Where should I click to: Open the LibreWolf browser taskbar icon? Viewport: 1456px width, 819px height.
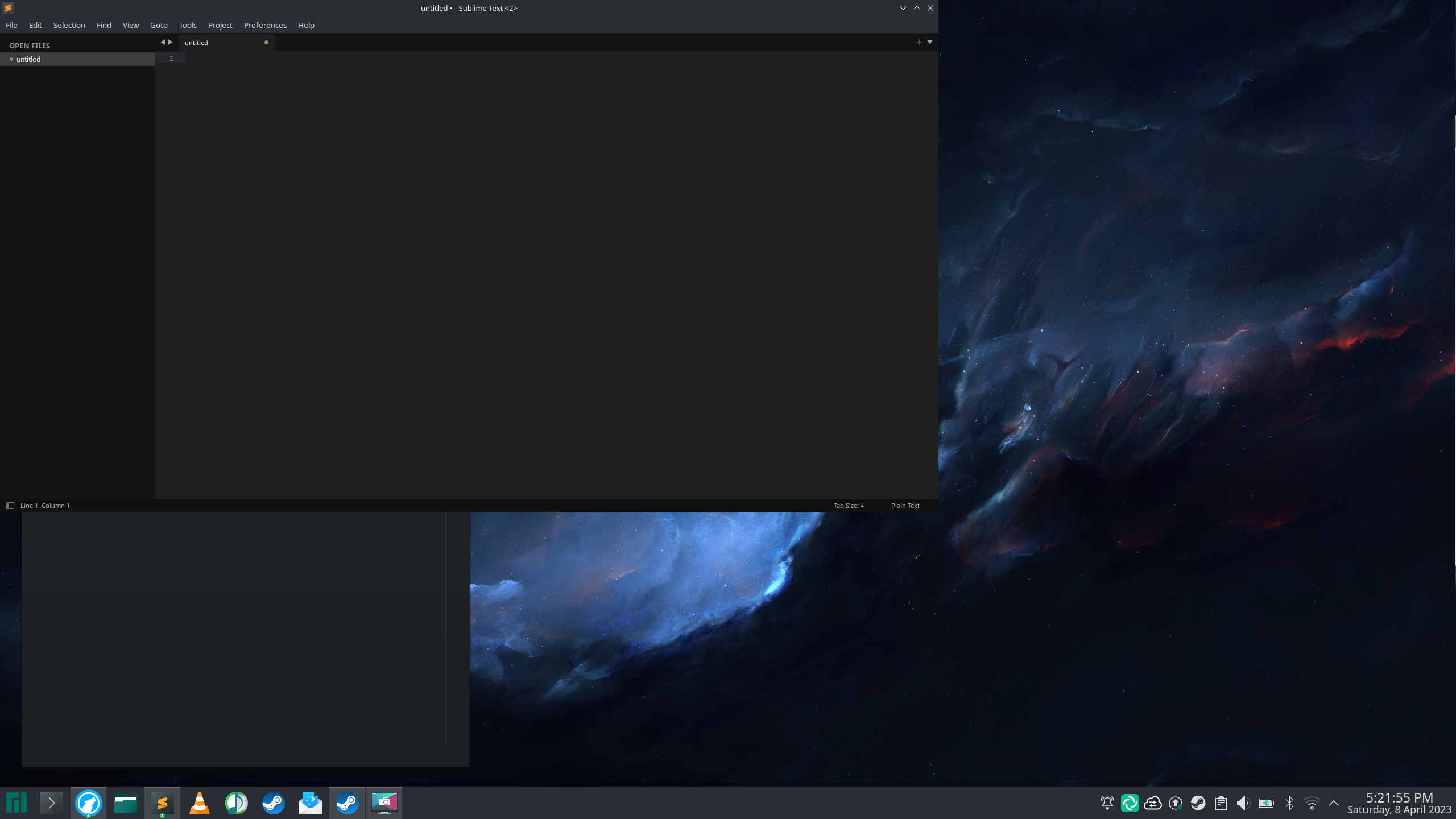[x=88, y=803]
